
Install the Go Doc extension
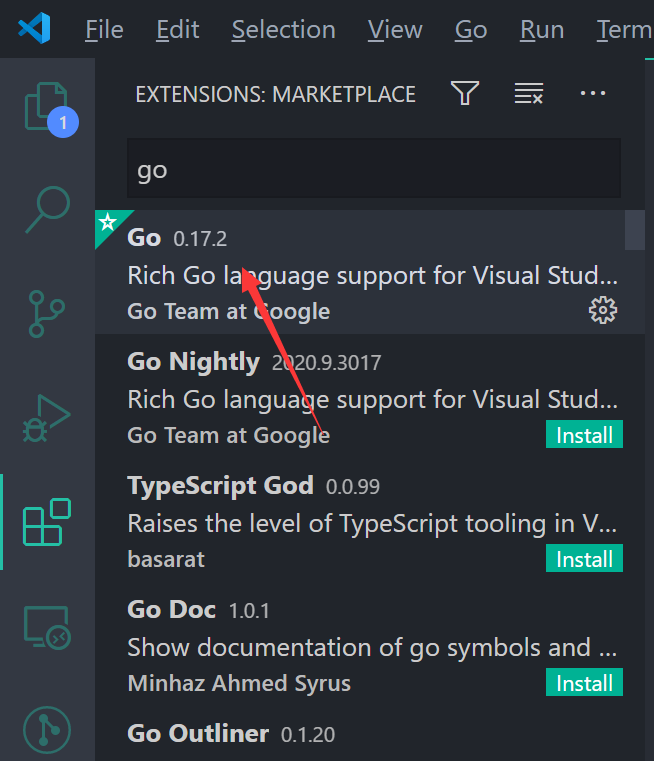click(x=584, y=683)
